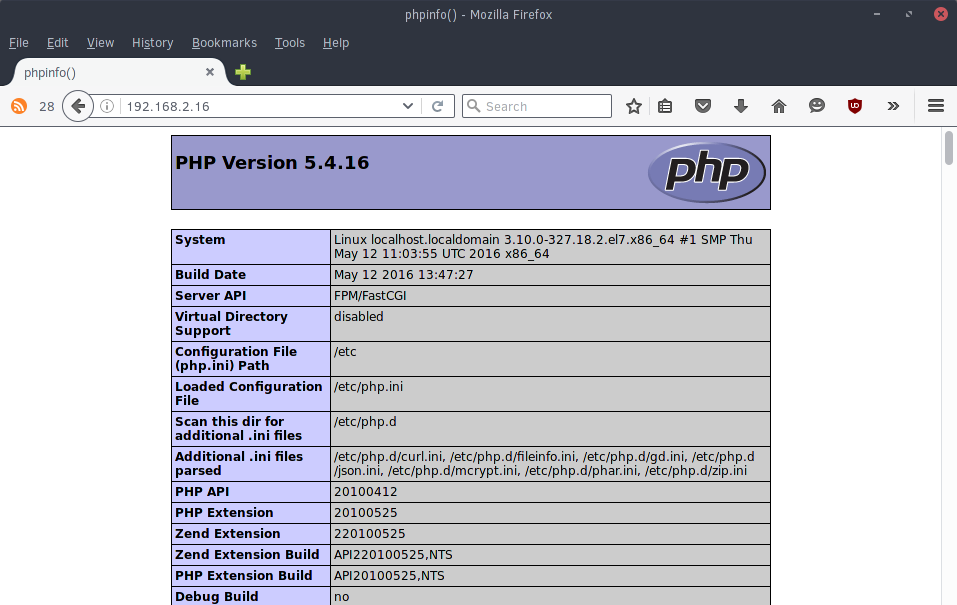Click Configuration File (php.ini) Path label
Screen dimensions: 957x605
(x=236, y=358)
